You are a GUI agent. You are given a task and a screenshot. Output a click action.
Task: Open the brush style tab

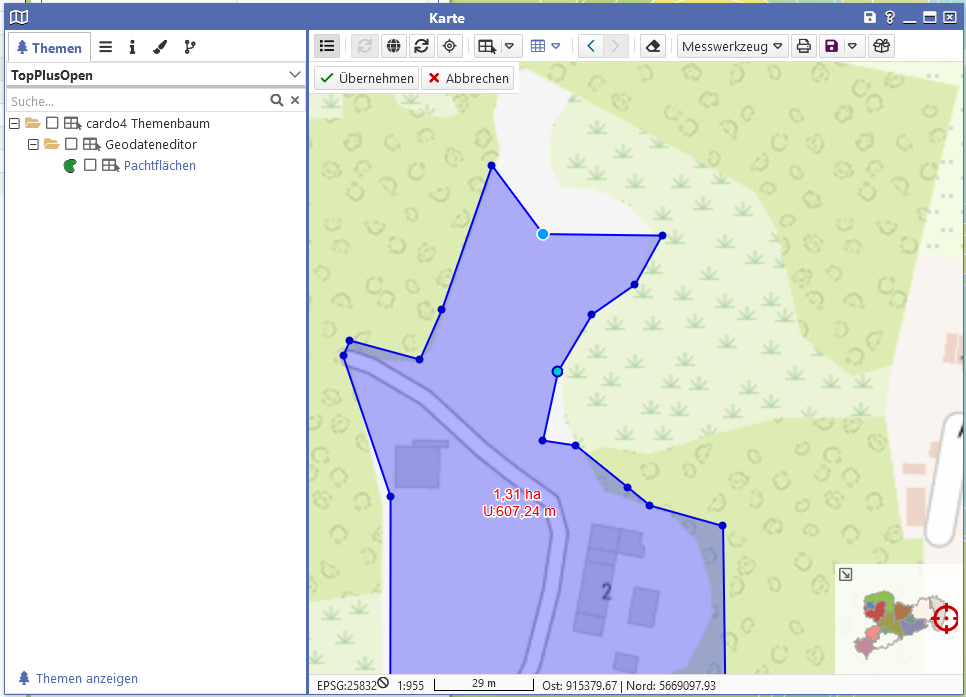[160, 47]
